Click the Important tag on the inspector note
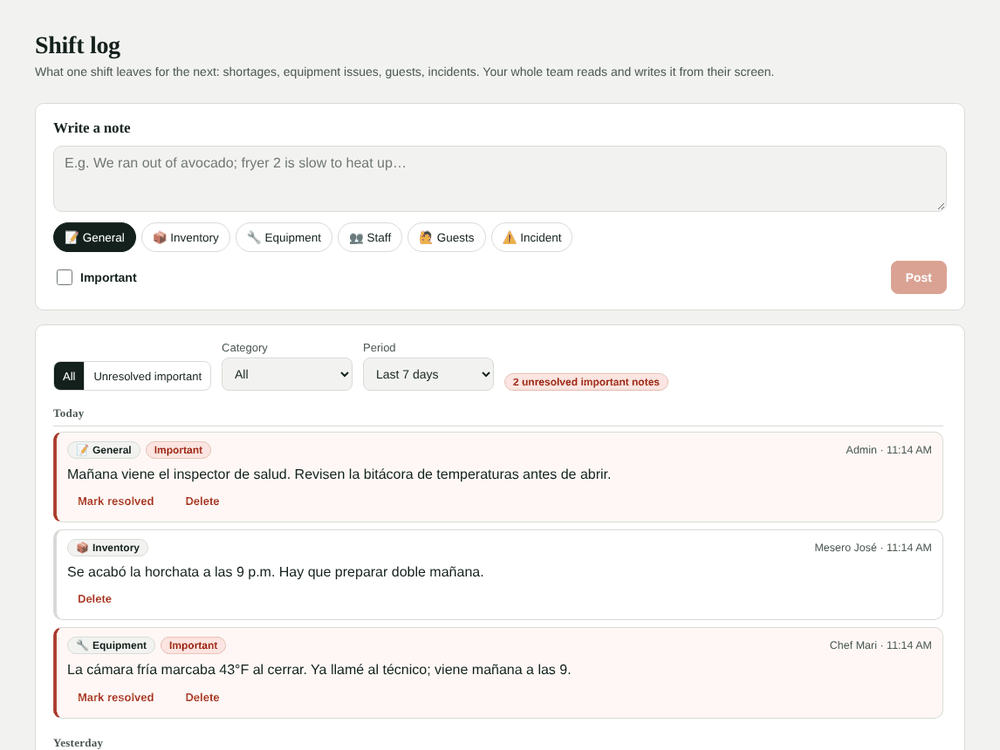The height and width of the screenshot is (750, 1000). 178,450
